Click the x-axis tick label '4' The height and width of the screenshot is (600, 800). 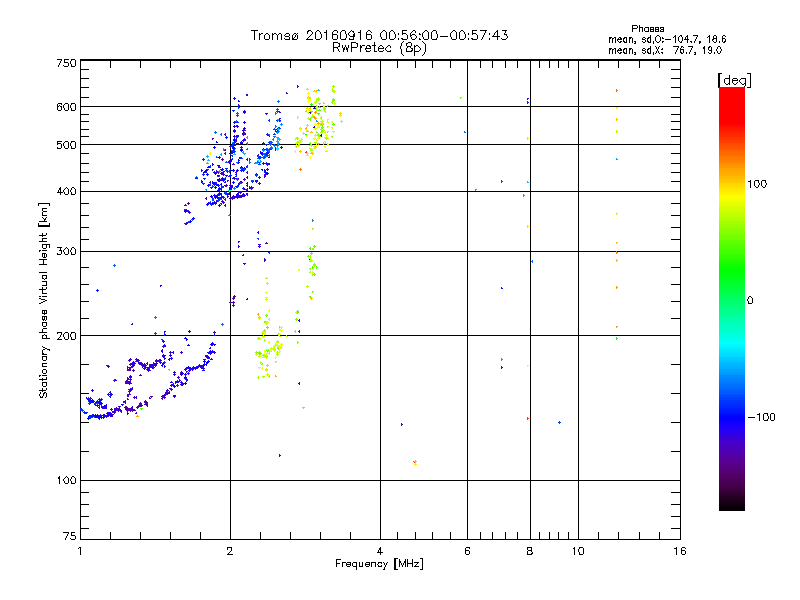[380, 551]
